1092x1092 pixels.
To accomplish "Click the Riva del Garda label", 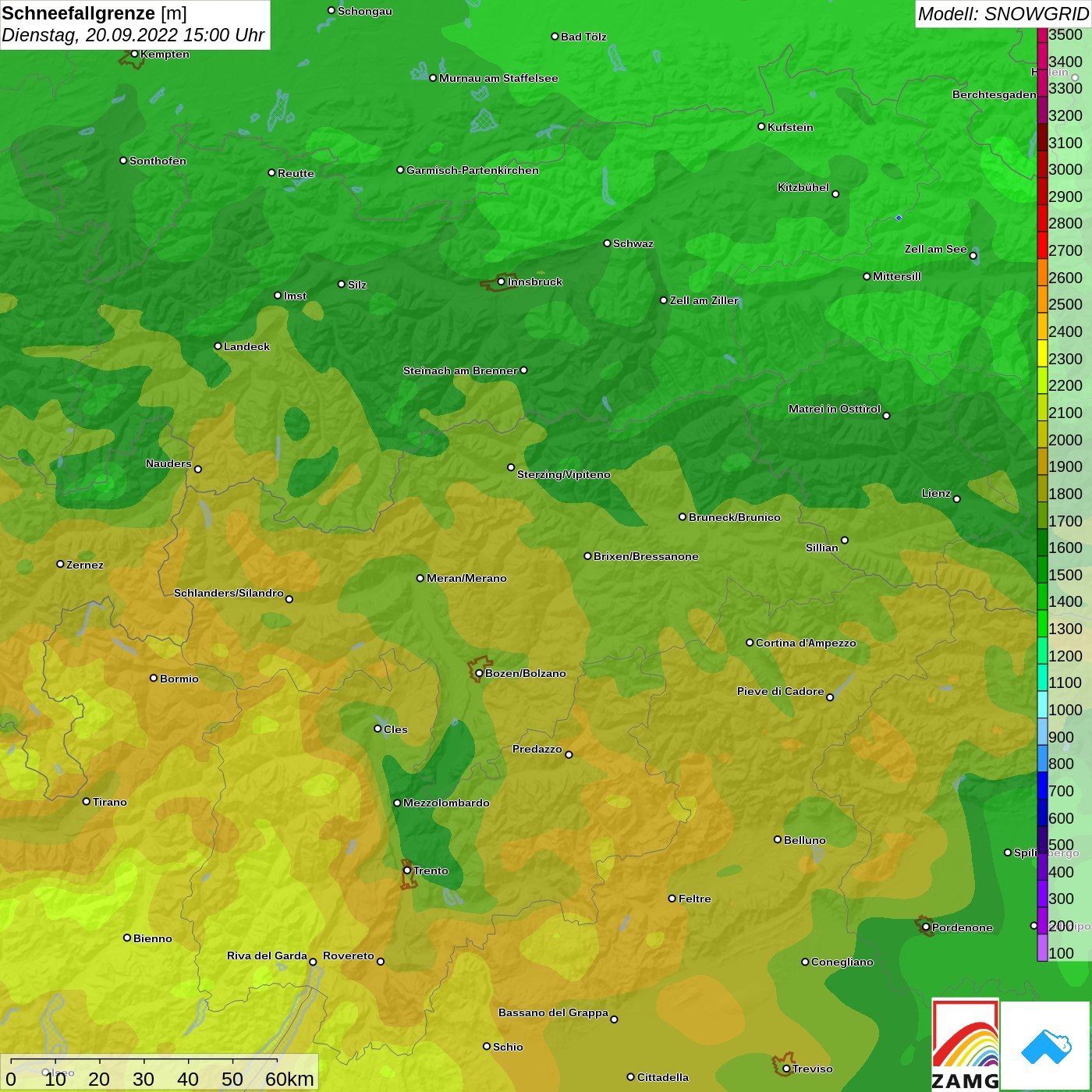I will coord(267,955).
